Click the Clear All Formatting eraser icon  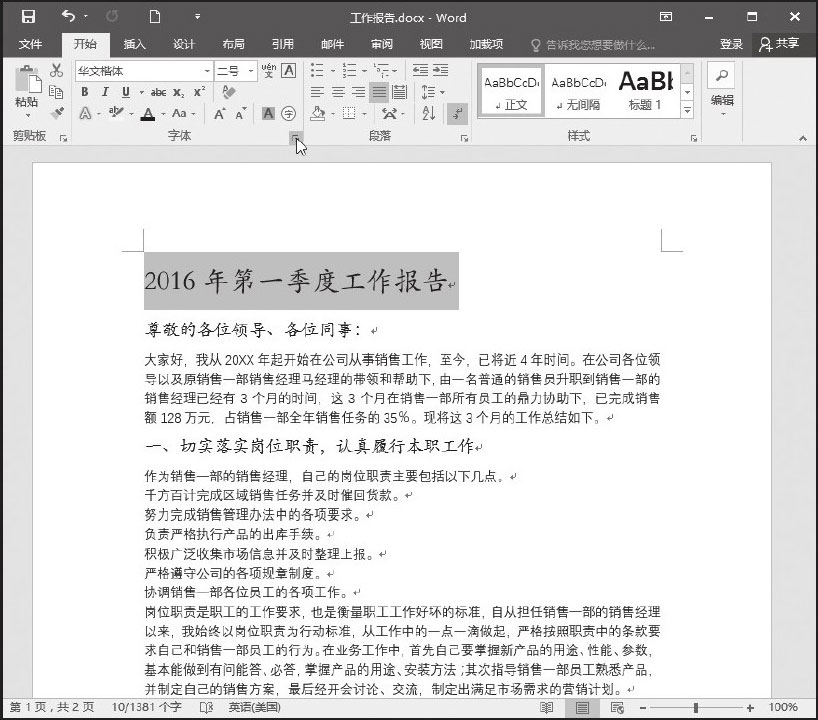click(x=229, y=92)
